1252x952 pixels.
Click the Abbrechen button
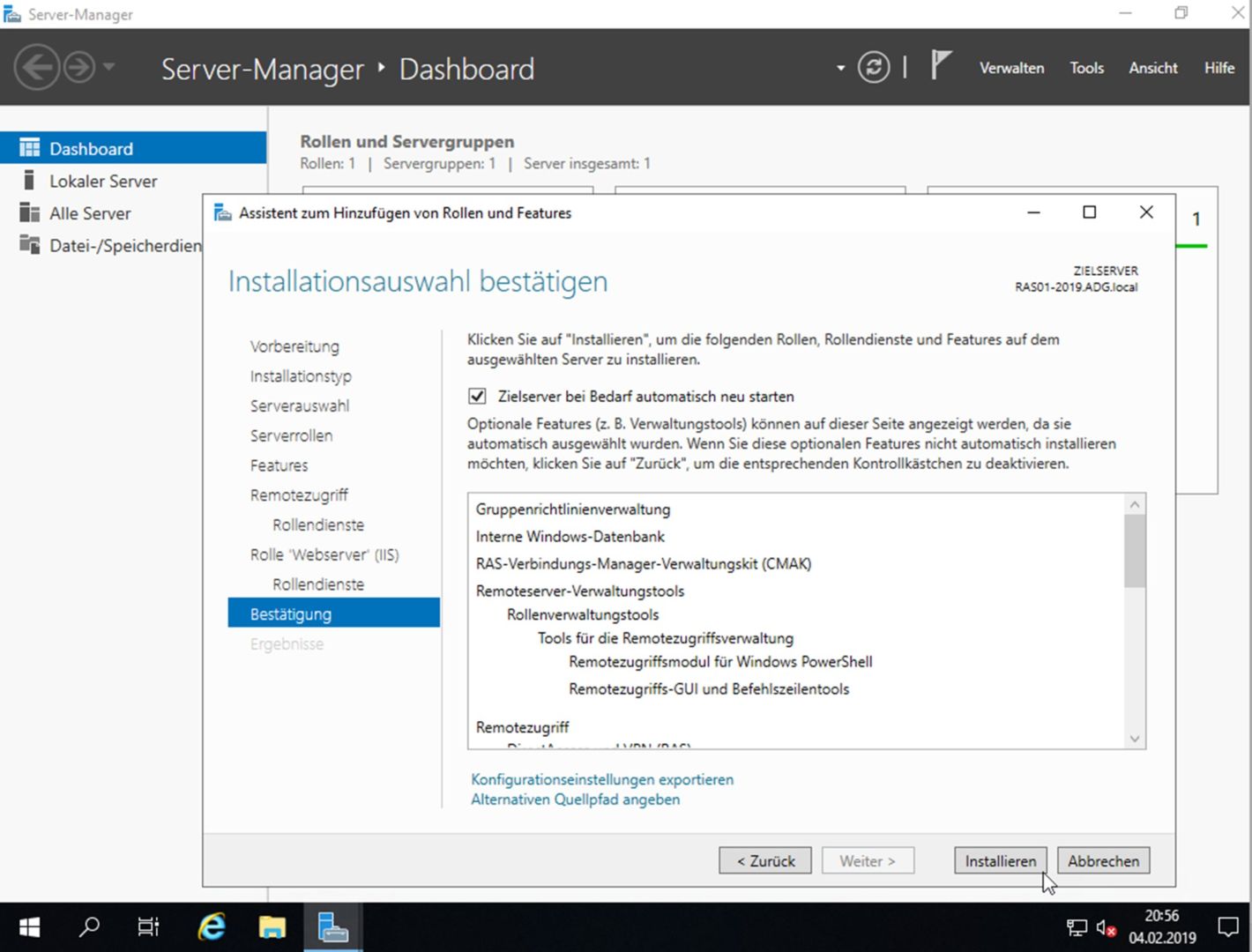tap(1103, 860)
